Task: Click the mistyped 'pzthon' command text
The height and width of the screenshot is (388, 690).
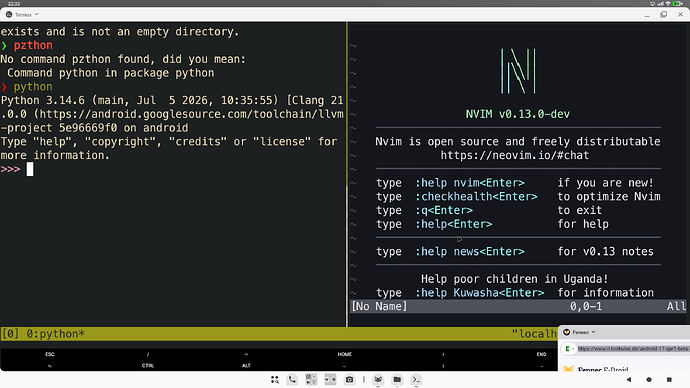Action: [x=33, y=45]
